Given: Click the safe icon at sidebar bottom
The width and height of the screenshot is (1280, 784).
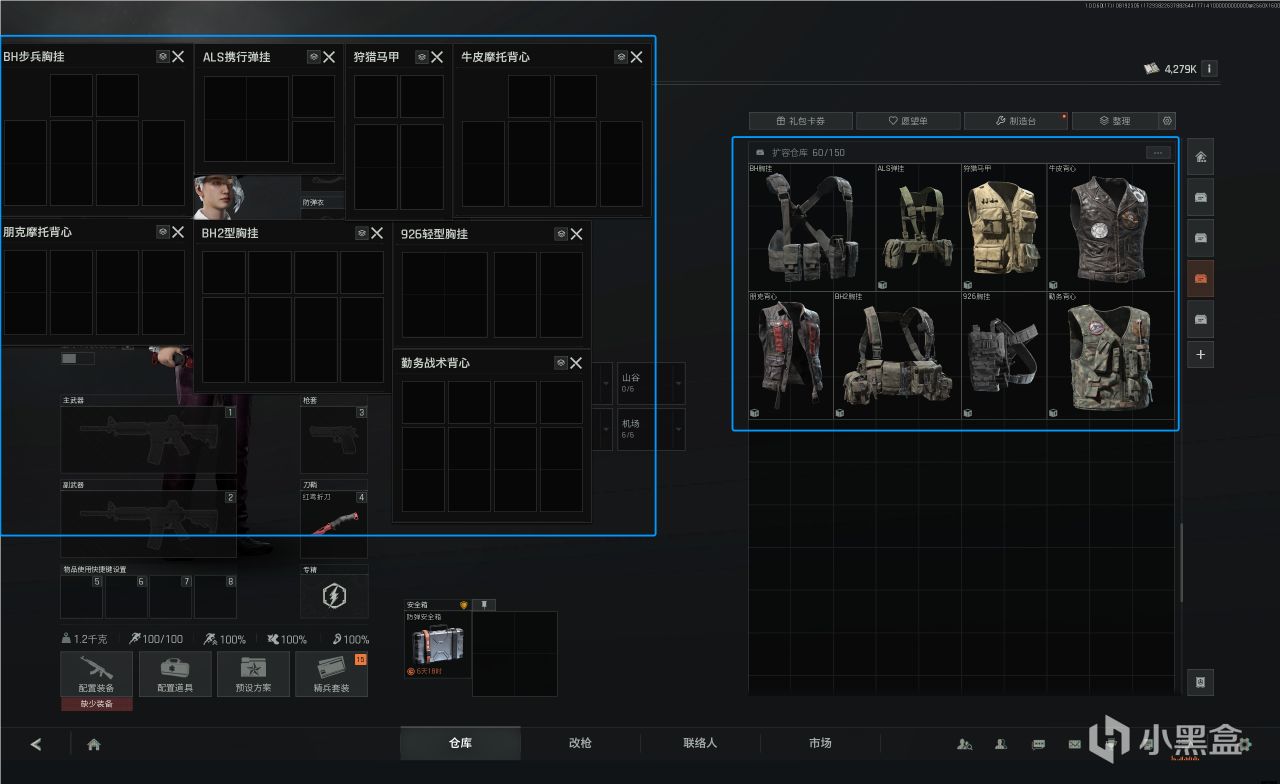Looking at the screenshot, I should click(1201, 681).
